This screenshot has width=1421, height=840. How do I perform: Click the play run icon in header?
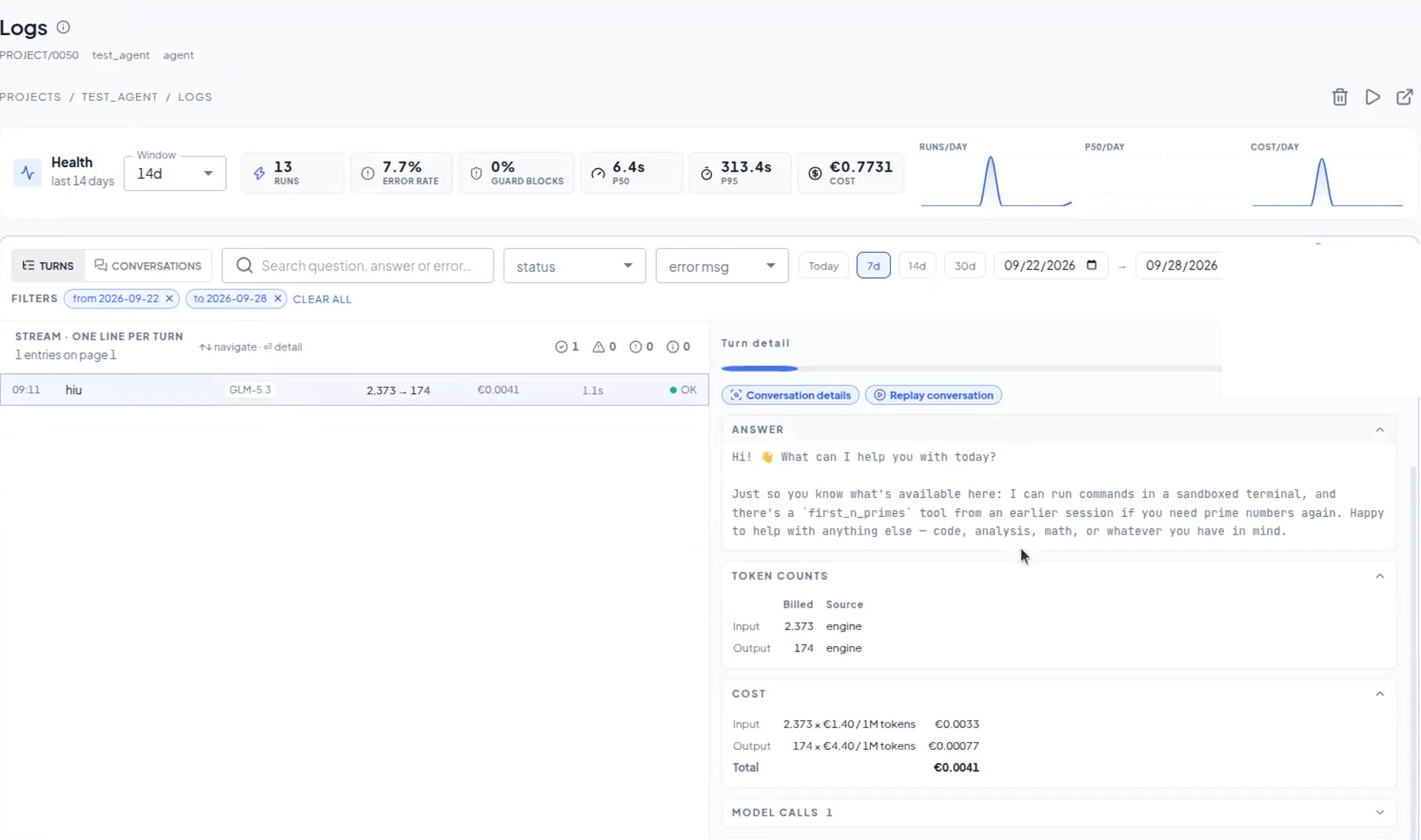(1373, 97)
